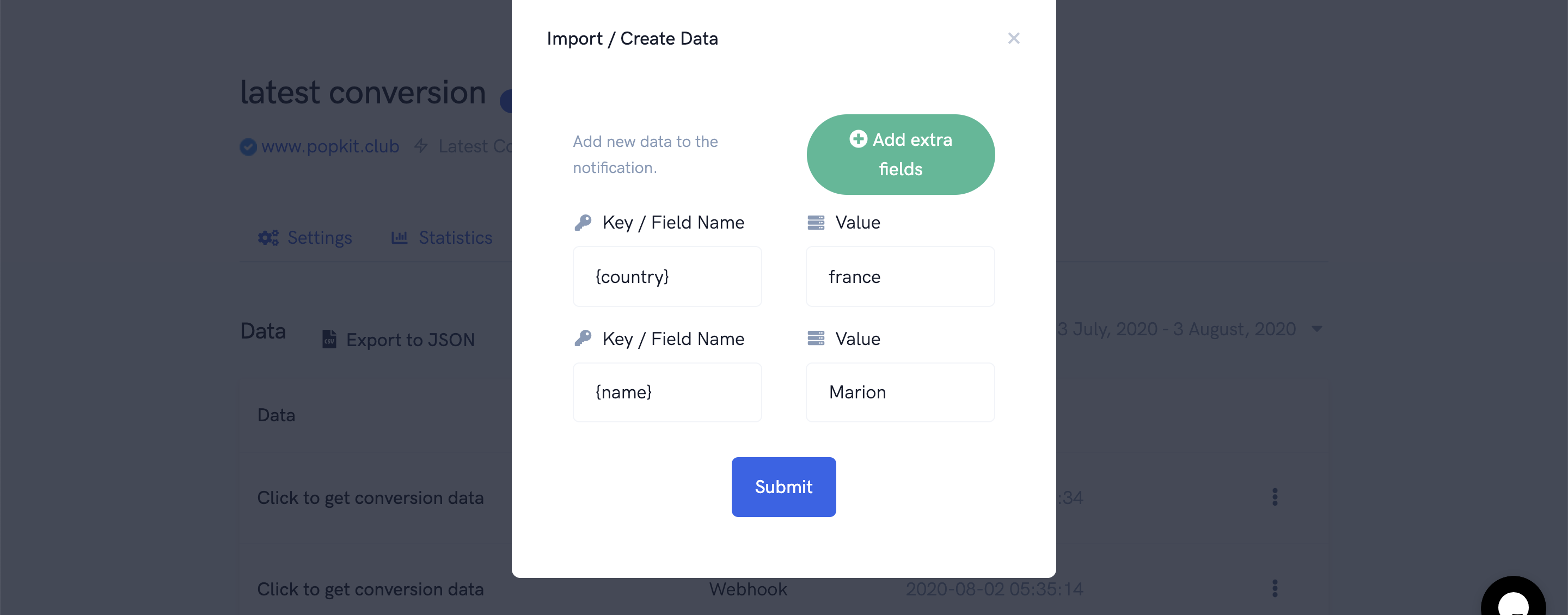This screenshot has height=615, width=1568.
Task: Open the chat widget bubble
Action: point(1512,599)
